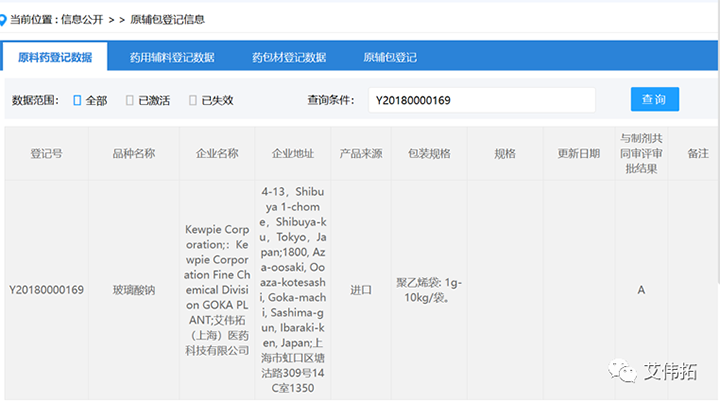Switch to the 药用辅料登记数据 tab
The width and height of the screenshot is (720, 403).
172,57
